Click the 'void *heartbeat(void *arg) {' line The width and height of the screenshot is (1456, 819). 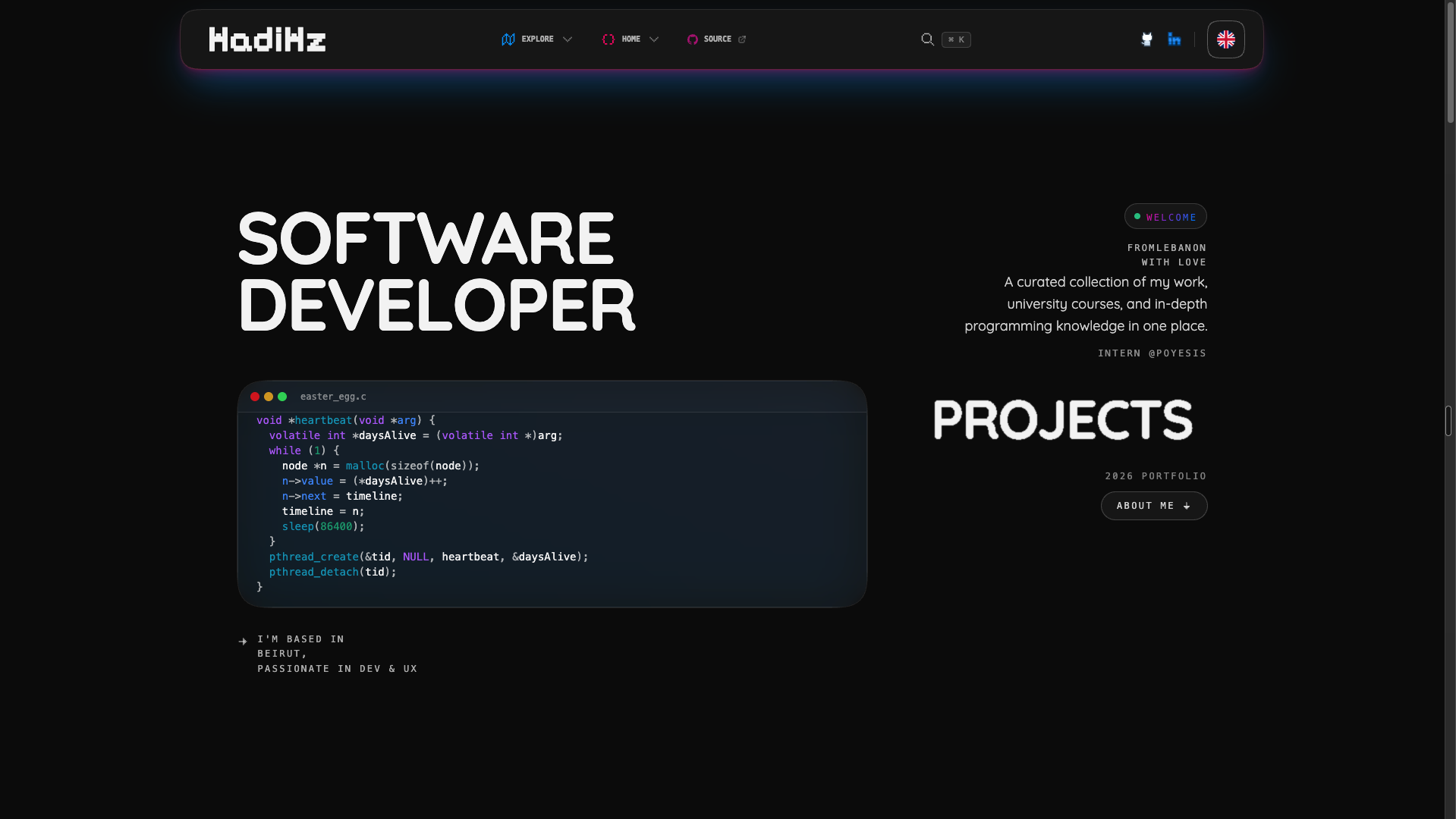tap(346, 420)
